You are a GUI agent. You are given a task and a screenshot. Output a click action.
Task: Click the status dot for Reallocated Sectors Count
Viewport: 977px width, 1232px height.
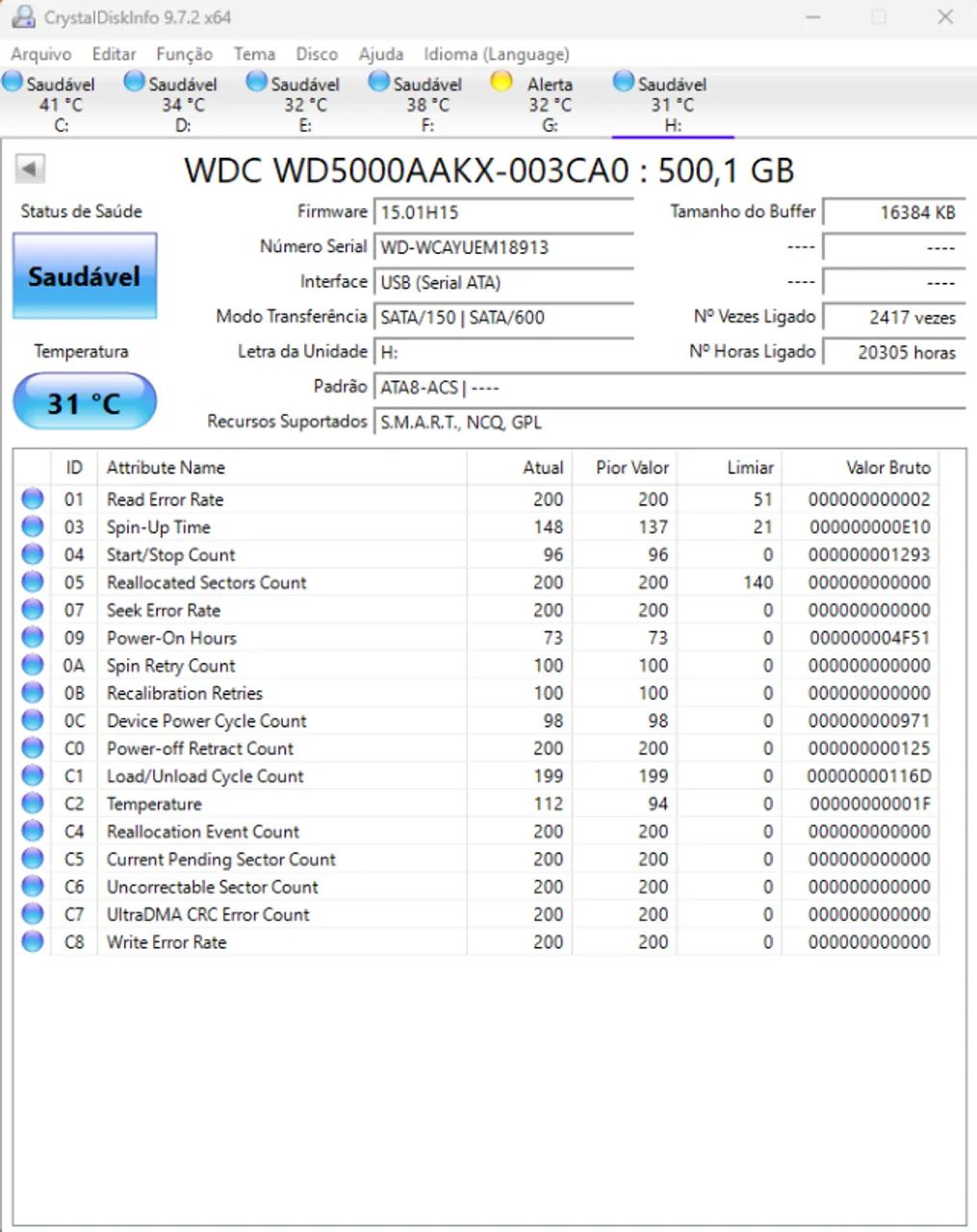click(32, 581)
